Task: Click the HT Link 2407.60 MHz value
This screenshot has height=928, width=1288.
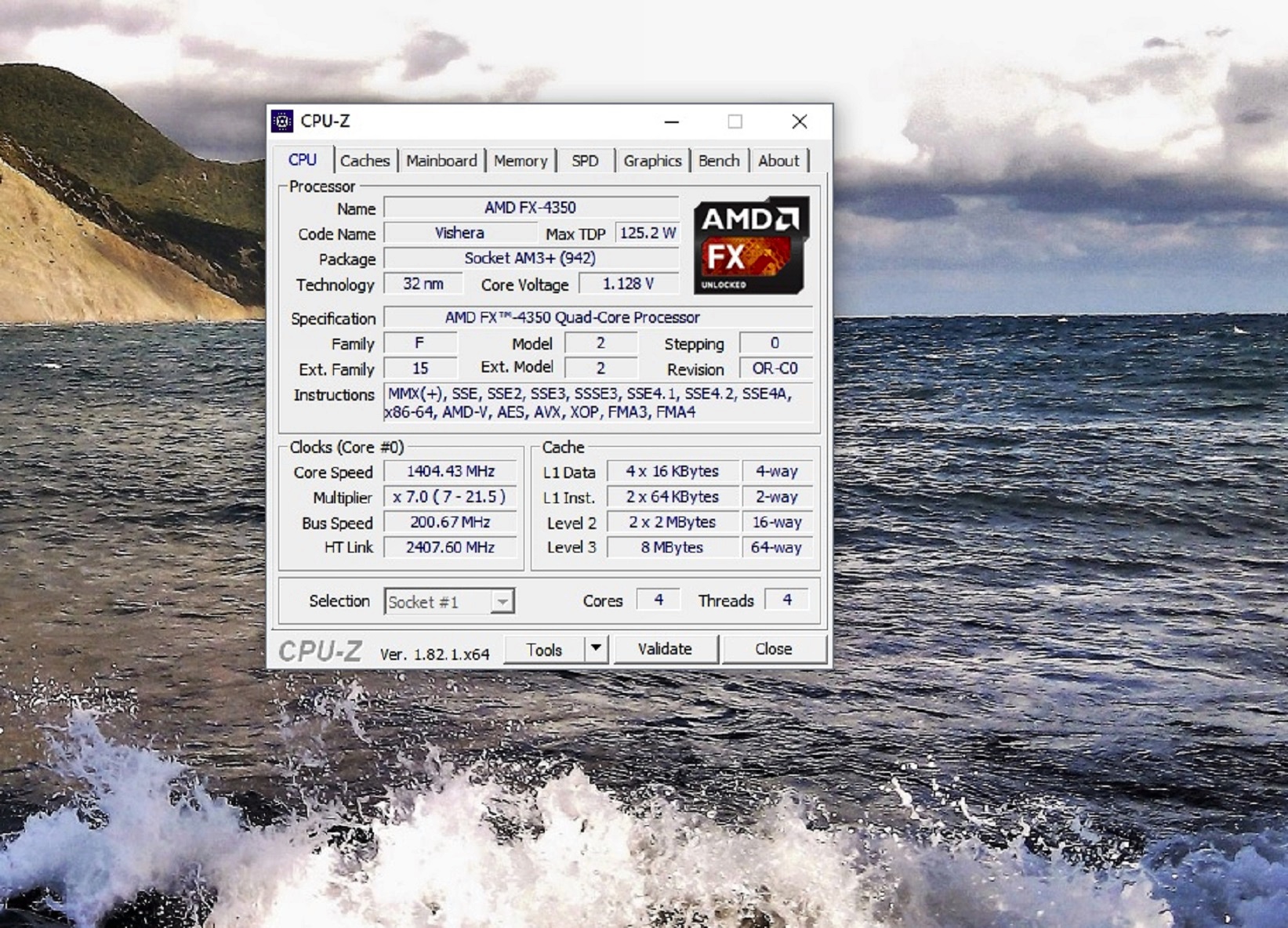Action: [450, 547]
